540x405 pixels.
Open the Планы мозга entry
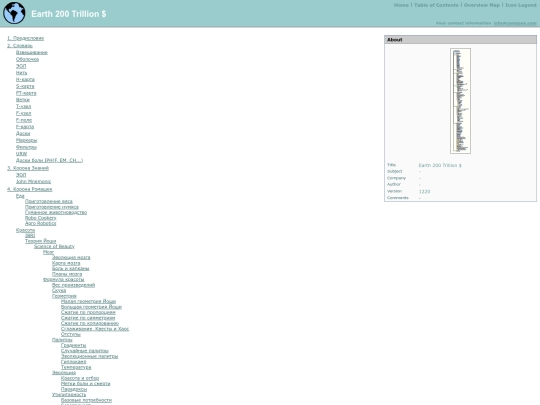pos(67,274)
